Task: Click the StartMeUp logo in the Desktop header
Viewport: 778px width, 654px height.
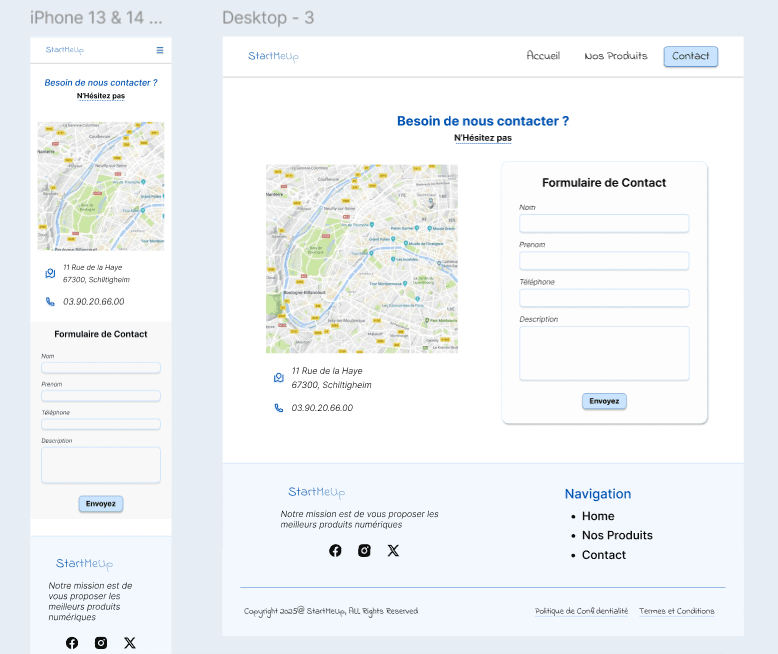Action: click(x=273, y=57)
